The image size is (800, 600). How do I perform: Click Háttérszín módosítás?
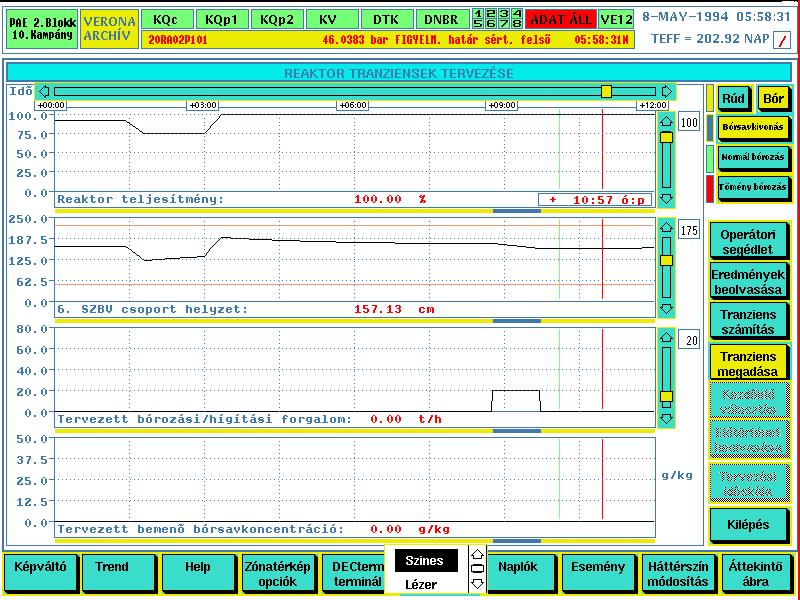point(678,573)
